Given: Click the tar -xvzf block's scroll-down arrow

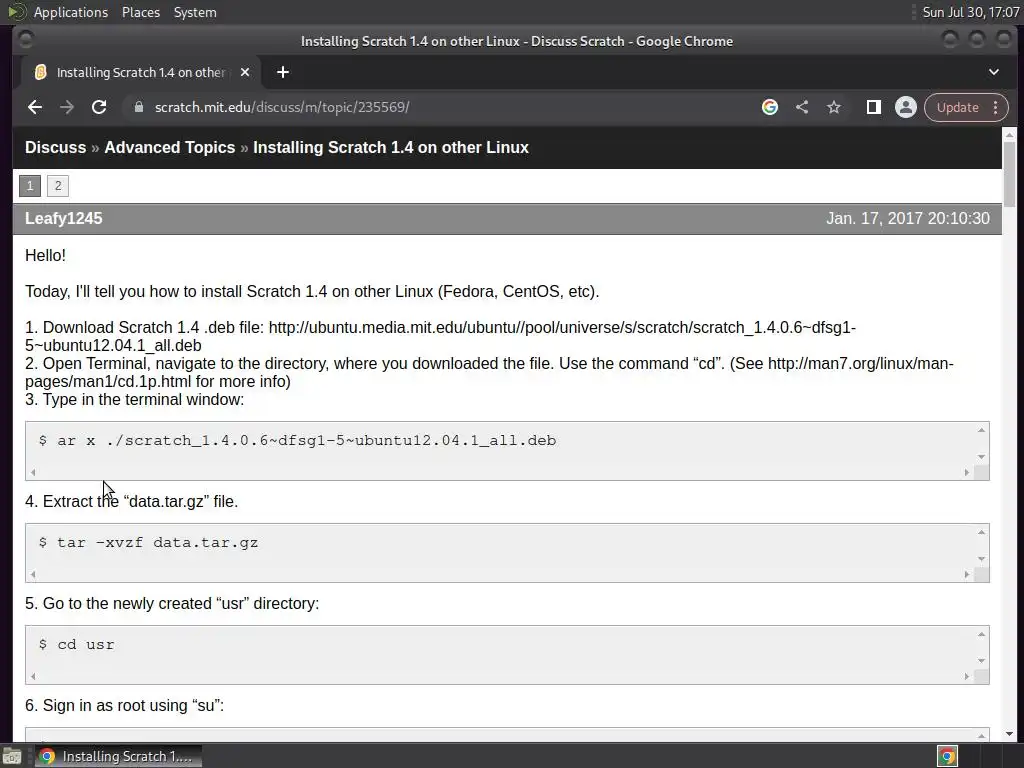Looking at the screenshot, I should 981,559.
